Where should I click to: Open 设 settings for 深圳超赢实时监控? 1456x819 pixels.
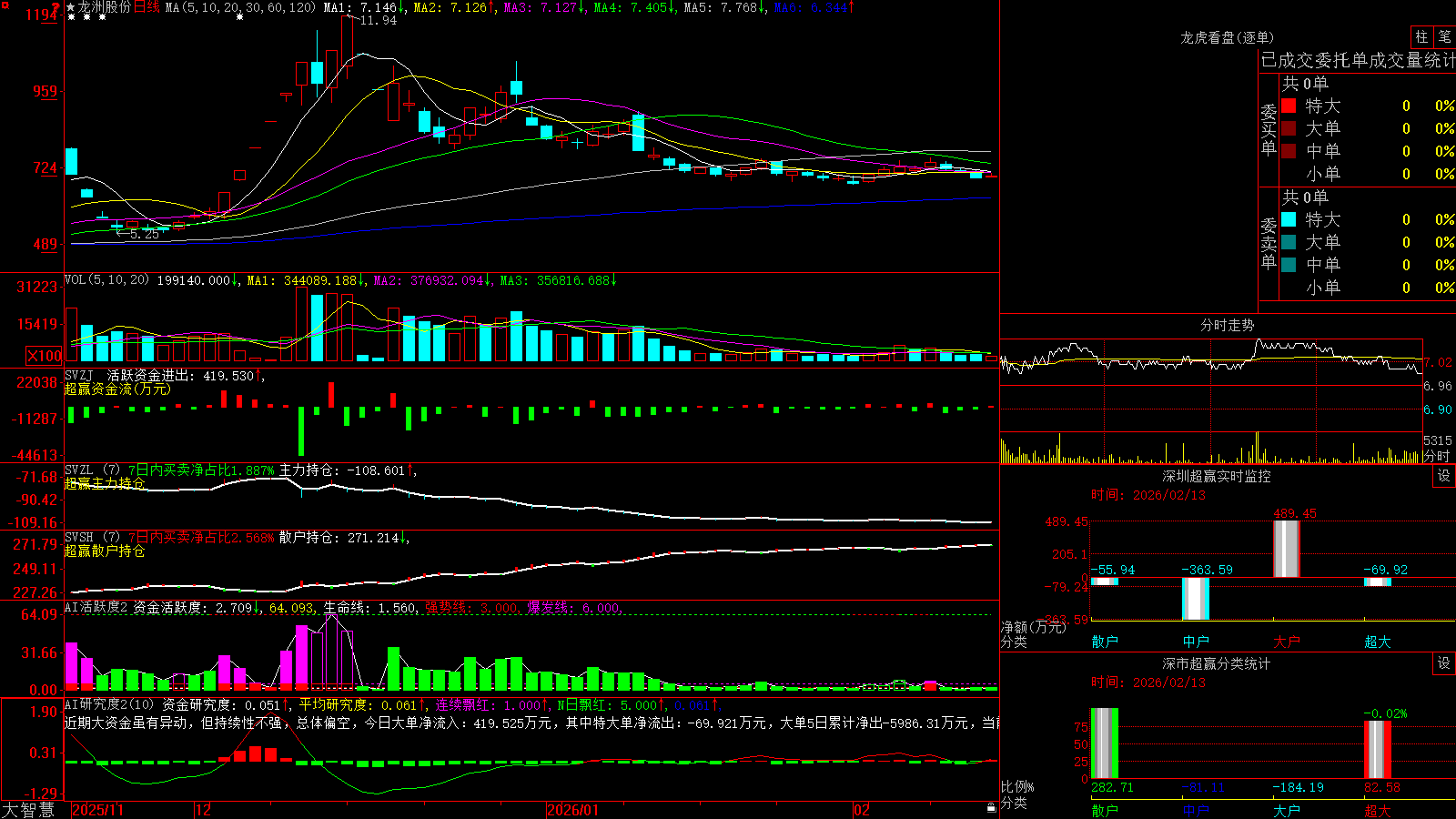[x=1444, y=476]
